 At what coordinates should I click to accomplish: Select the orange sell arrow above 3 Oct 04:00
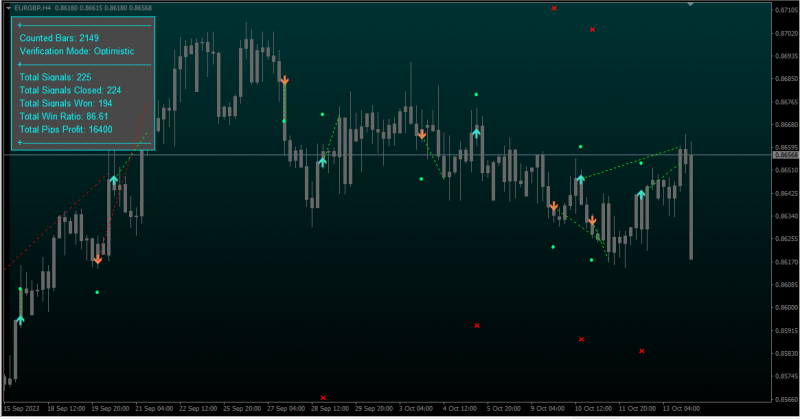(422, 134)
